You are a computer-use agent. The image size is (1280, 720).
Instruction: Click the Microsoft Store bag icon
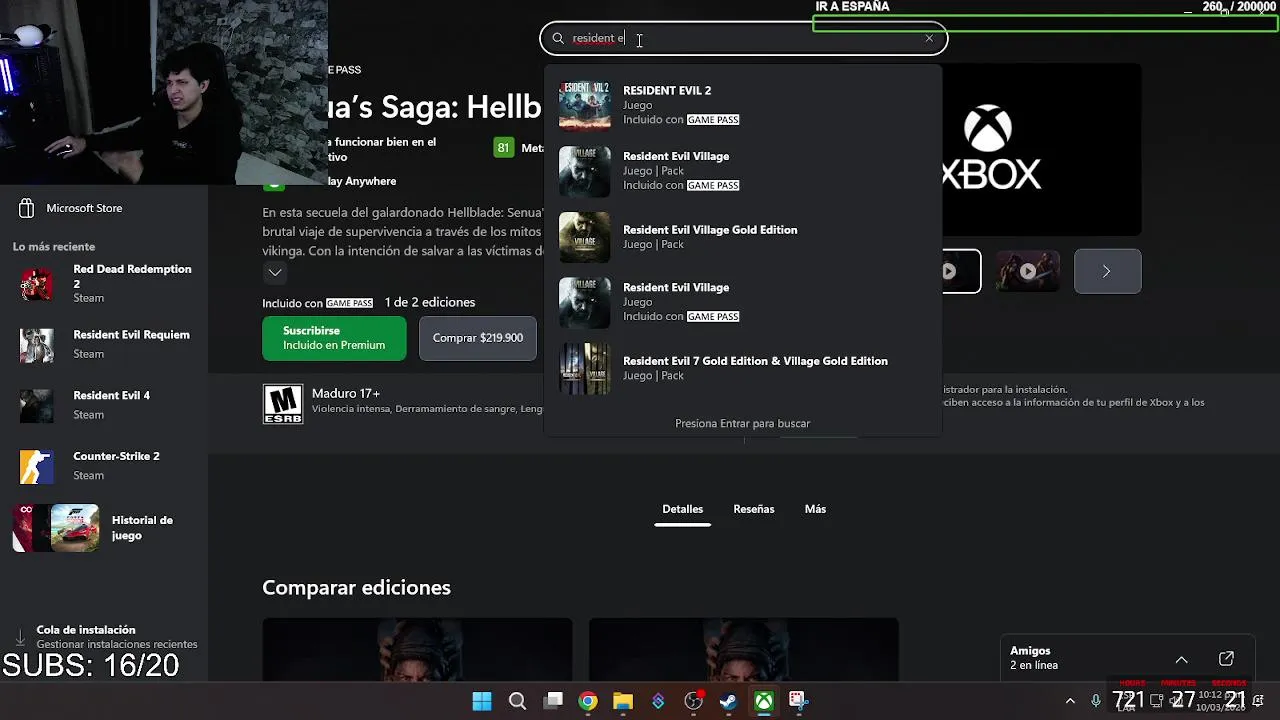[x=26, y=208]
